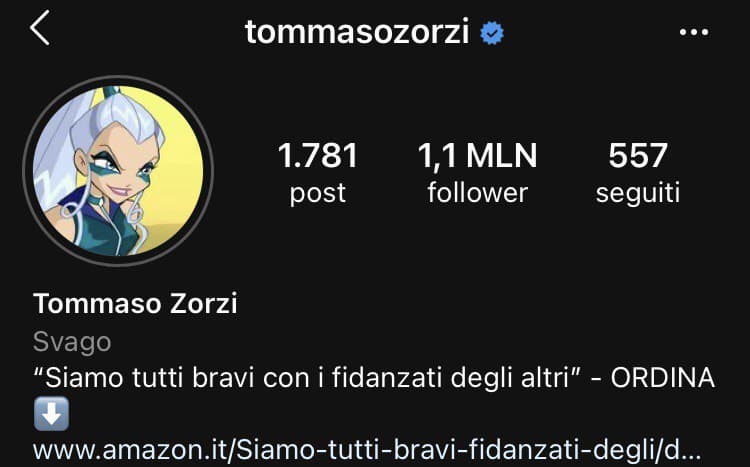The width and height of the screenshot is (750, 467).
Task: Open the 1,1 MLN follower list
Action: click(x=477, y=173)
